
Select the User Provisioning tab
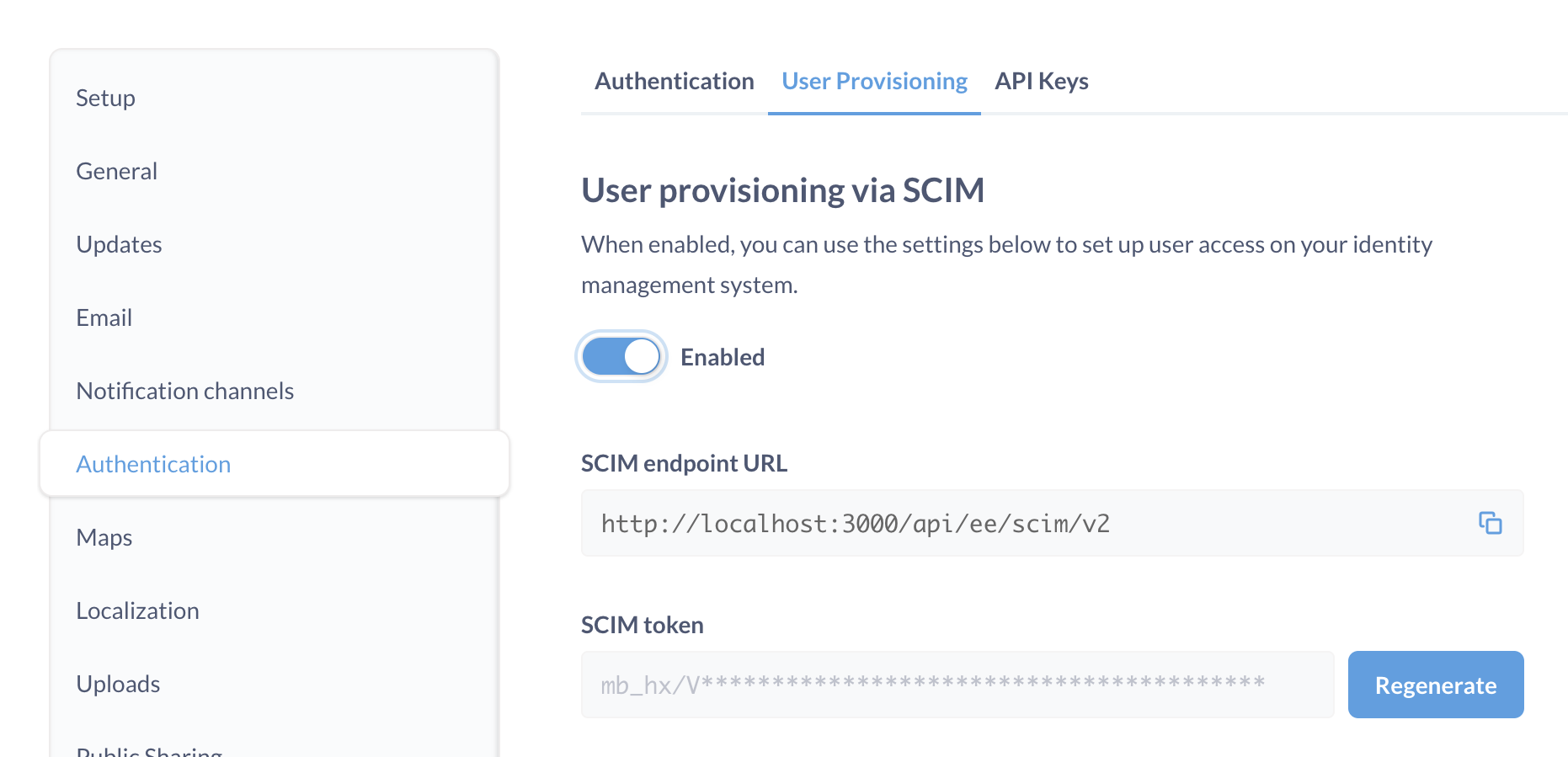point(874,82)
